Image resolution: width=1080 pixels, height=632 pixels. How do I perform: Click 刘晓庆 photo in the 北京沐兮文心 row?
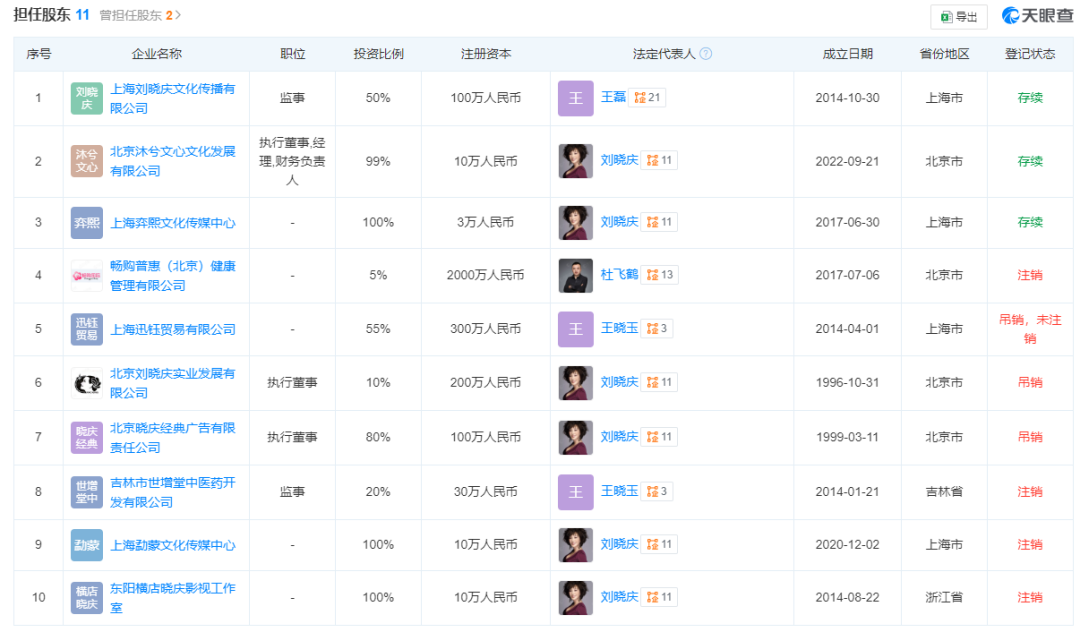point(575,161)
